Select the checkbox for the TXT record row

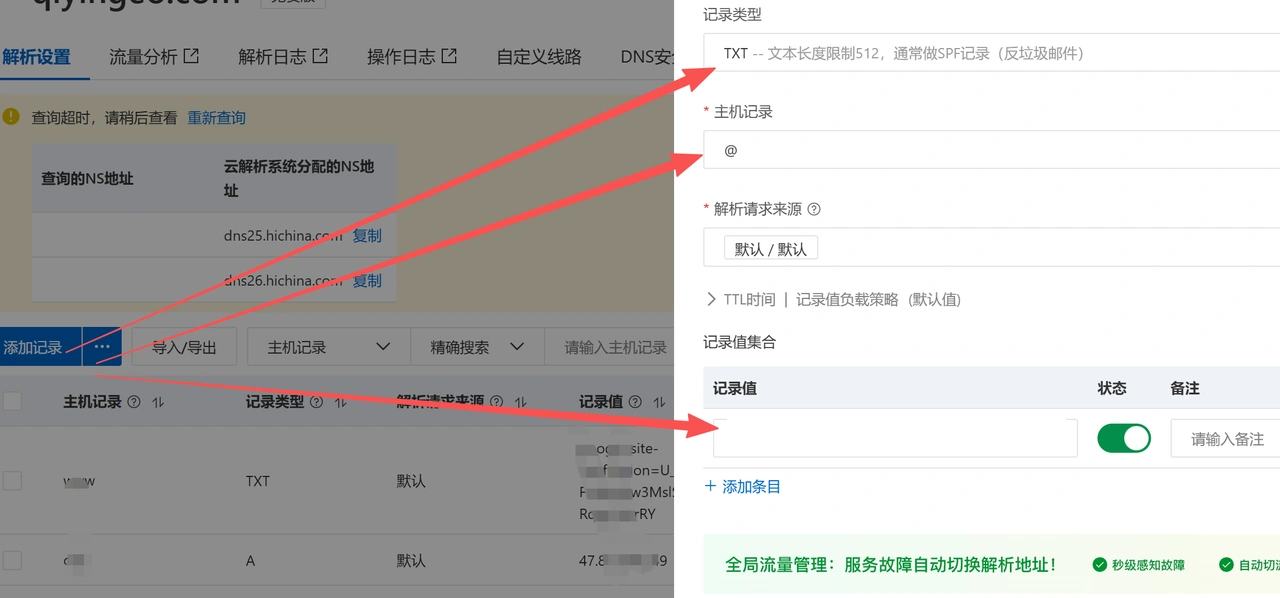[x=12, y=481]
